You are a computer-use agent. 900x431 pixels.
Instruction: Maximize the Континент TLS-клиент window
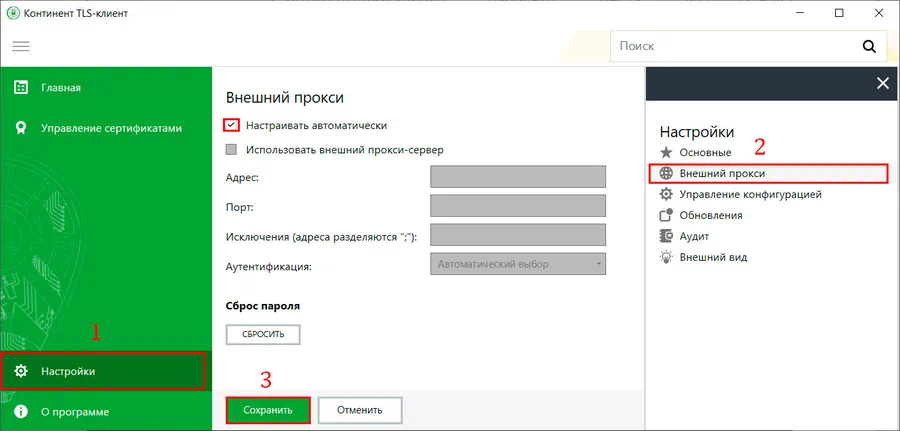(x=839, y=13)
